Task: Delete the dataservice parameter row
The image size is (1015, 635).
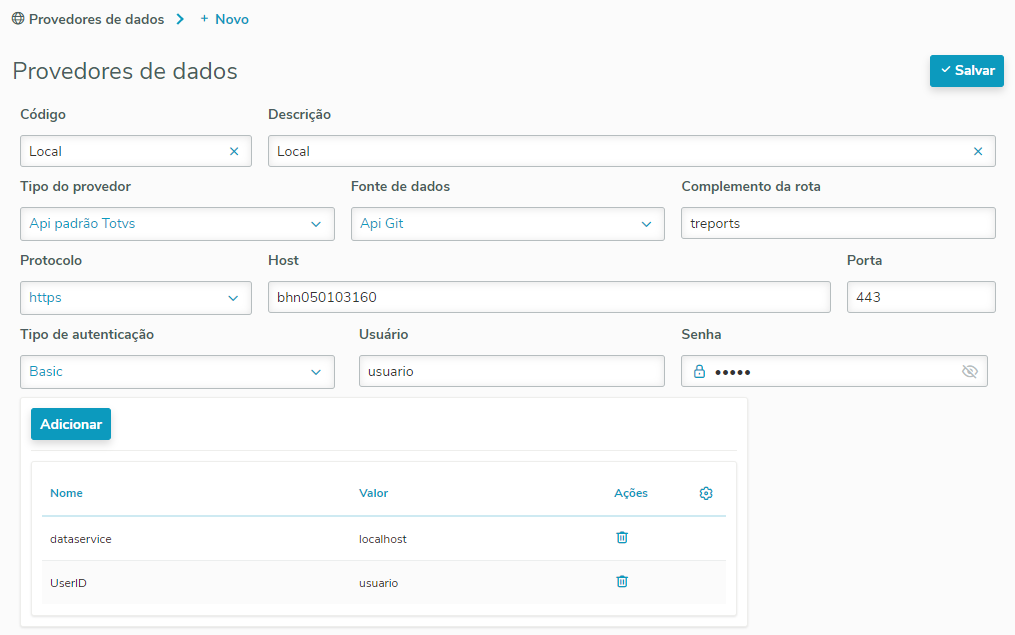Action: (622, 537)
